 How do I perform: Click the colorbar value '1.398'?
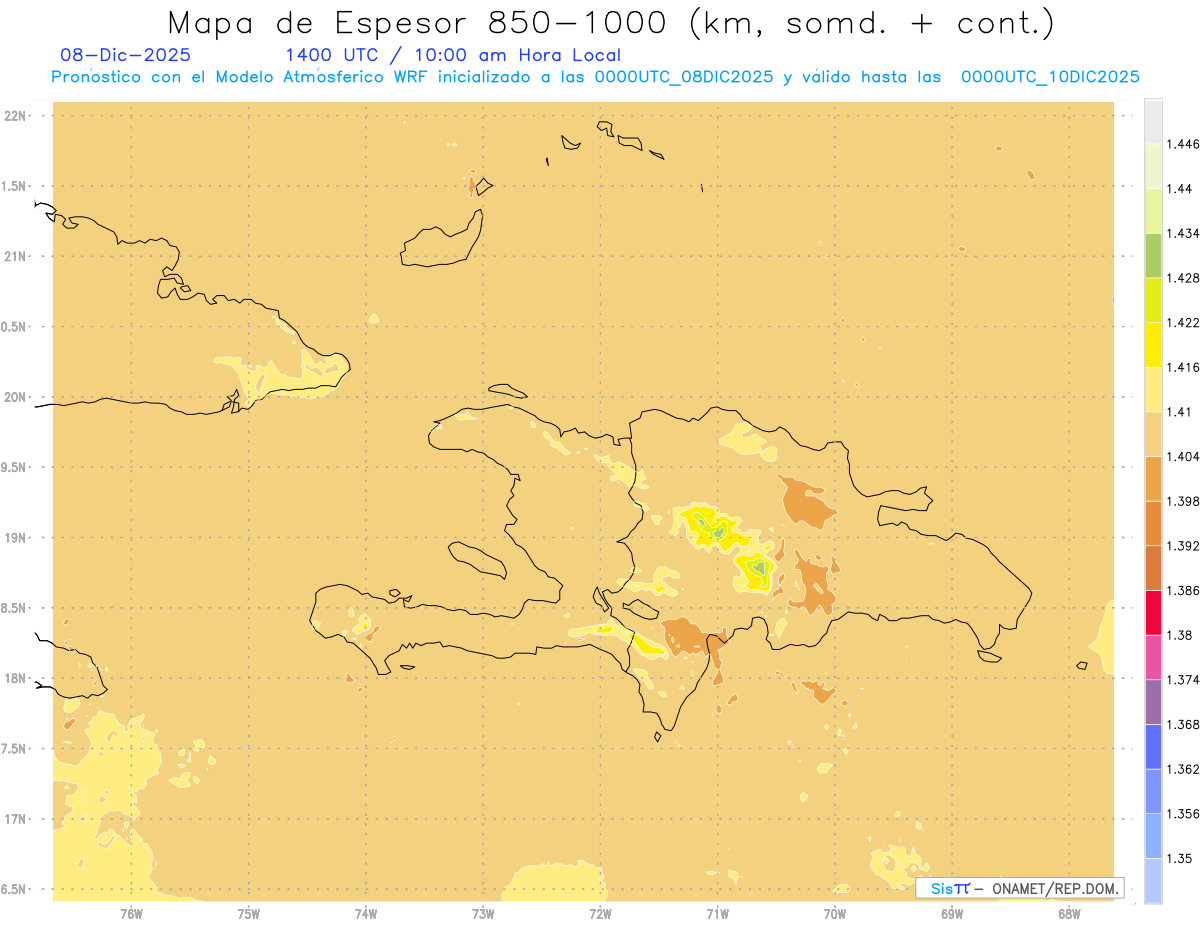click(1183, 501)
